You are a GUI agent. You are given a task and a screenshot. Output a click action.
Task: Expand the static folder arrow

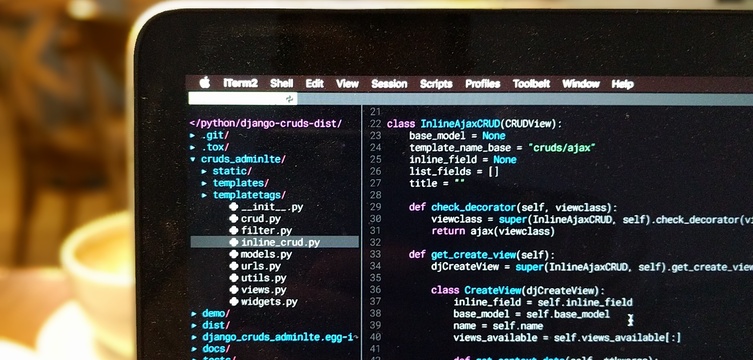click(204, 171)
